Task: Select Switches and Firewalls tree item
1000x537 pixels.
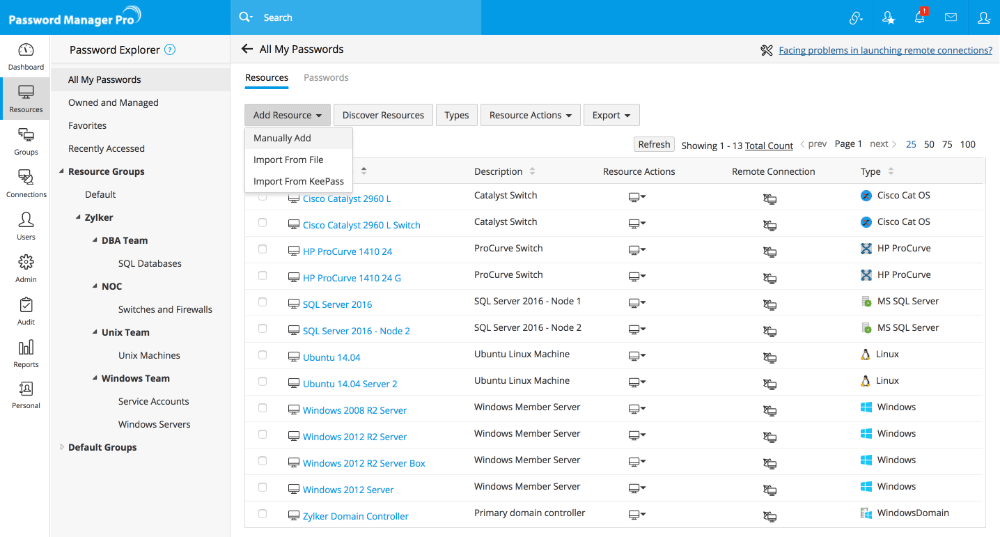Action: coord(165,309)
